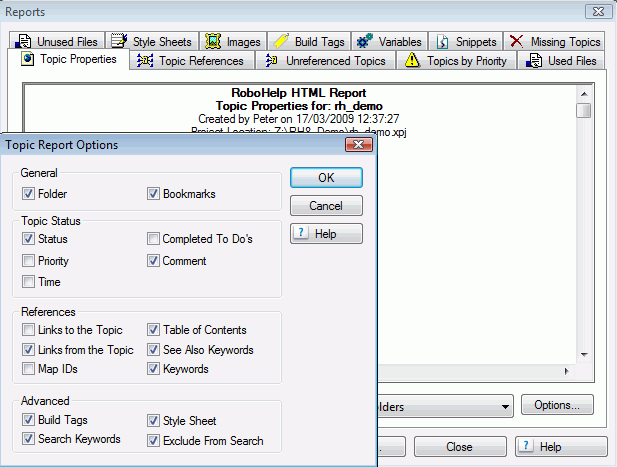Image resolution: width=617 pixels, height=467 pixels.
Task: Click the Options... button
Action: tap(557, 406)
